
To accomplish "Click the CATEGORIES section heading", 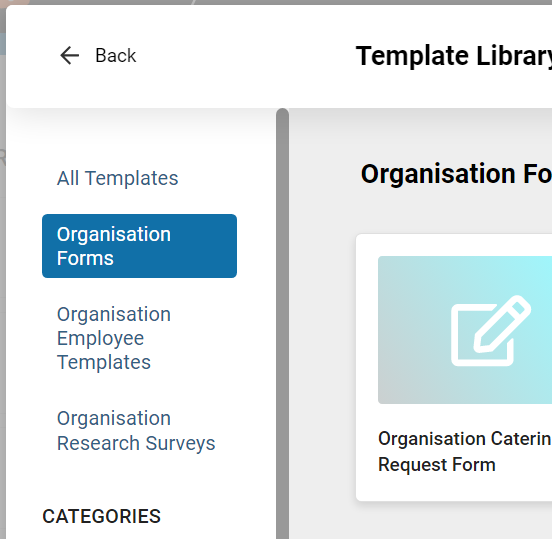I will [x=101, y=516].
